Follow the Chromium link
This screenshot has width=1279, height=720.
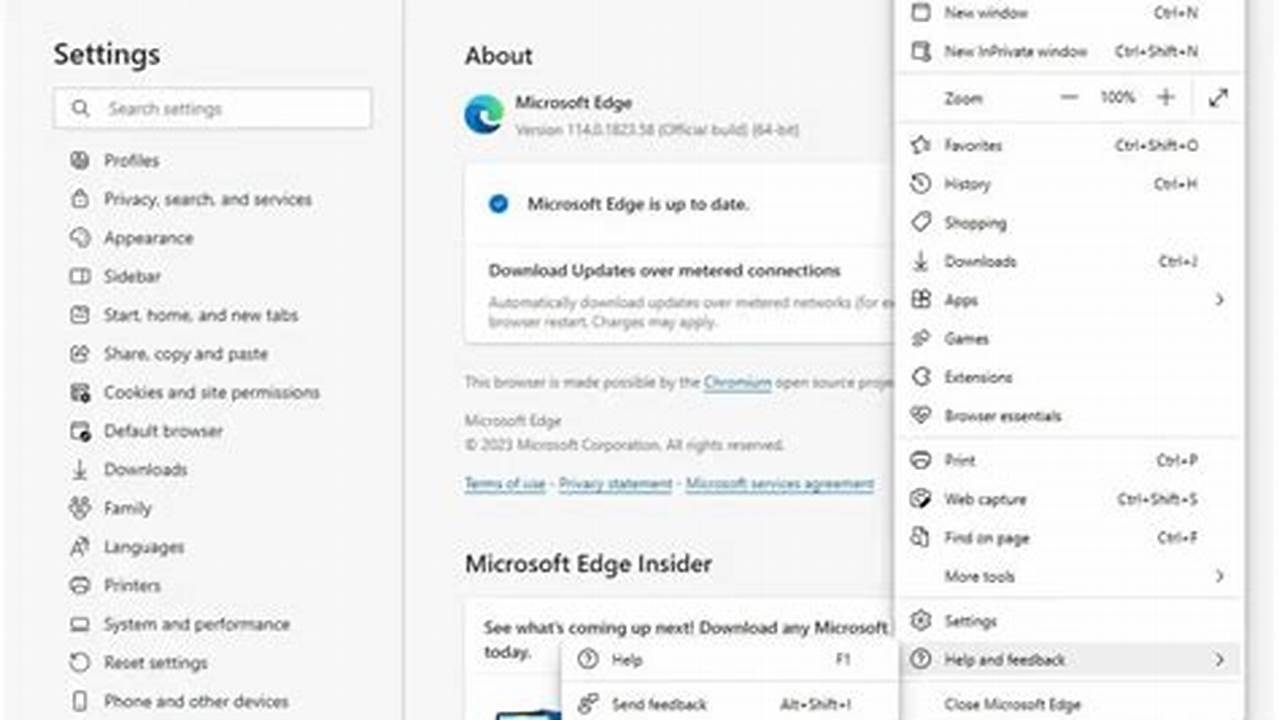(737, 382)
